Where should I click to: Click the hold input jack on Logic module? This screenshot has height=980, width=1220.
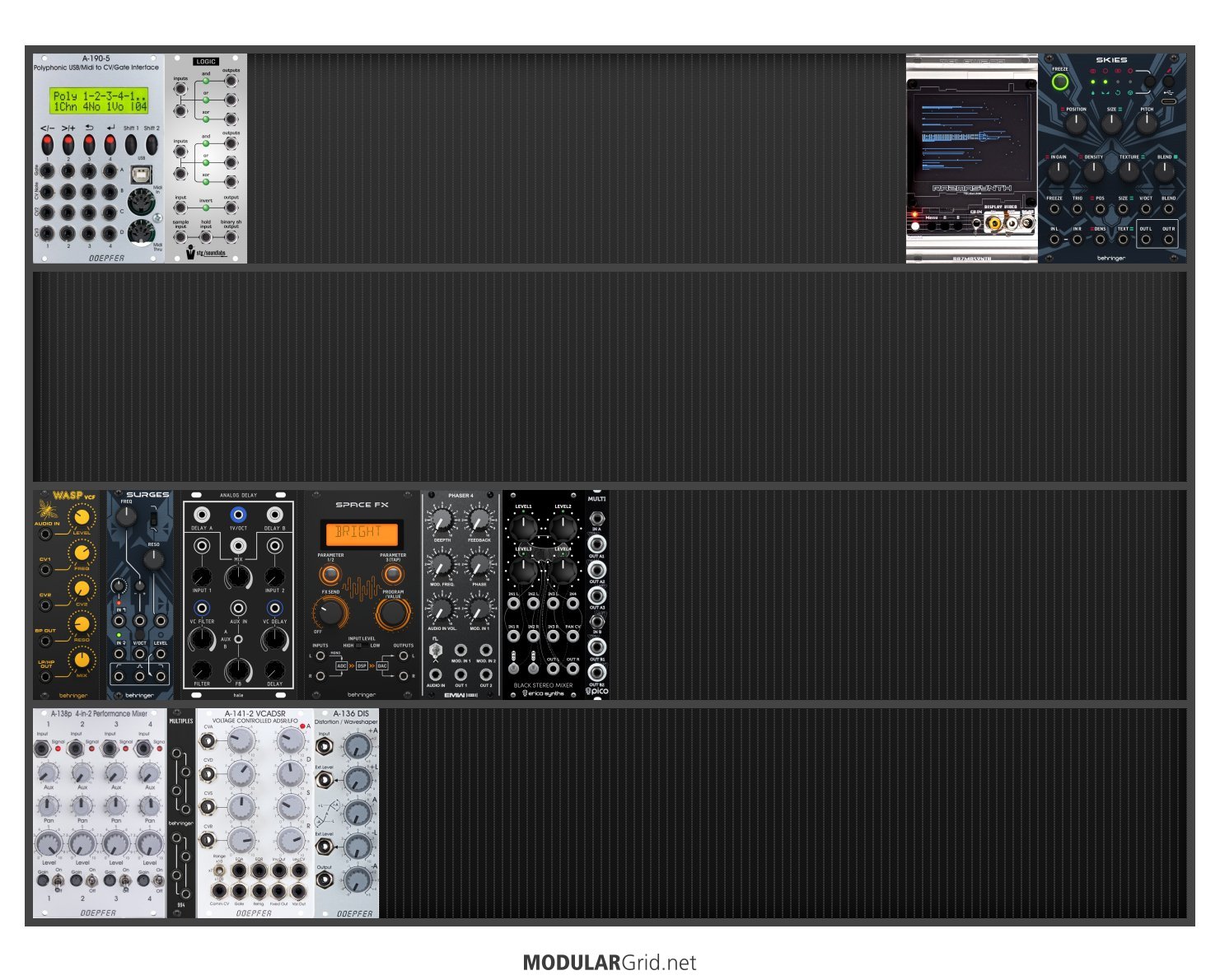[x=206, y=237]
